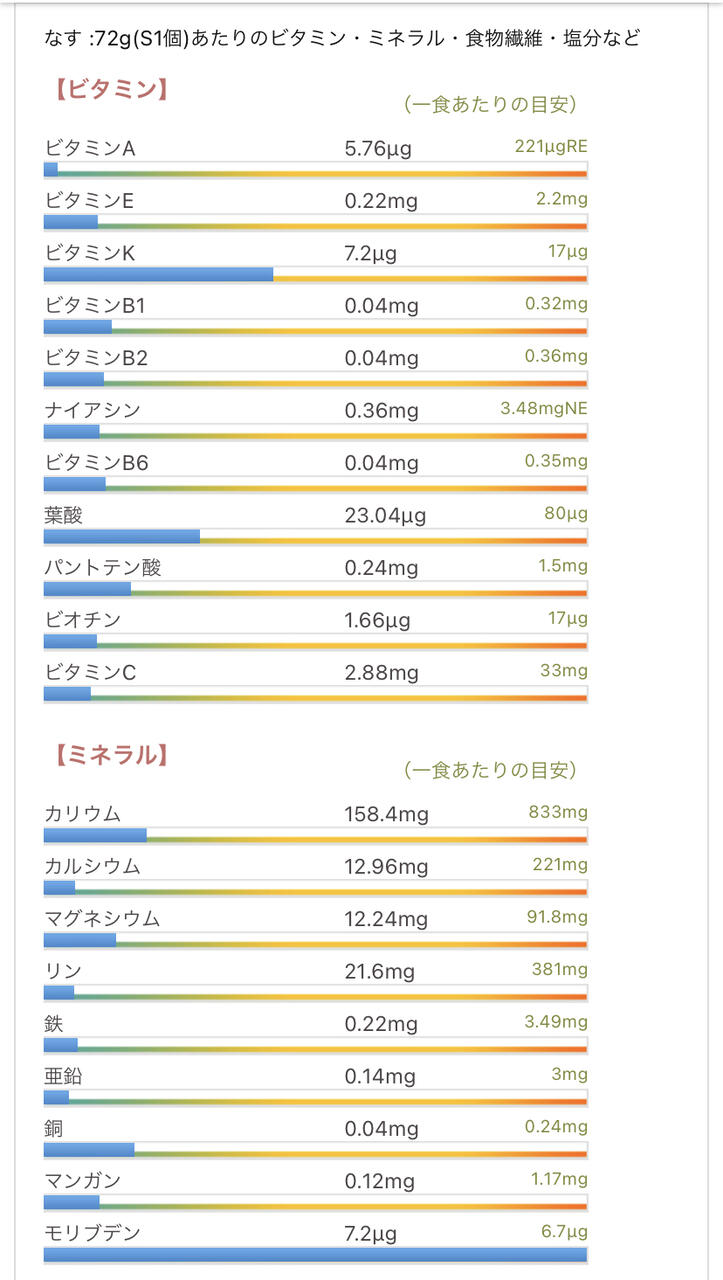
Task: Click the ビタミンC value 2.88mg
Action: point(381,672)
